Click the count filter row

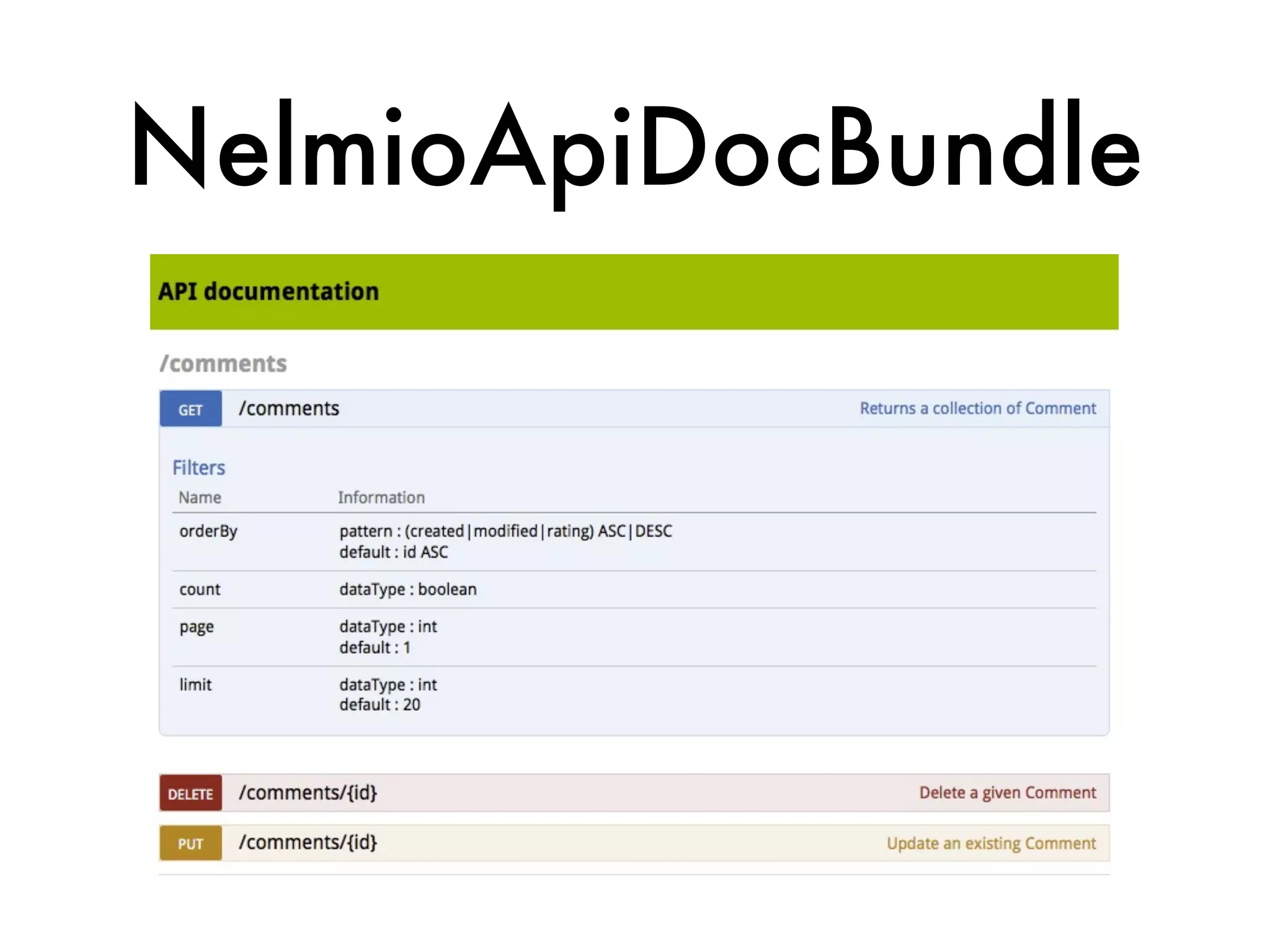[634, 589]
